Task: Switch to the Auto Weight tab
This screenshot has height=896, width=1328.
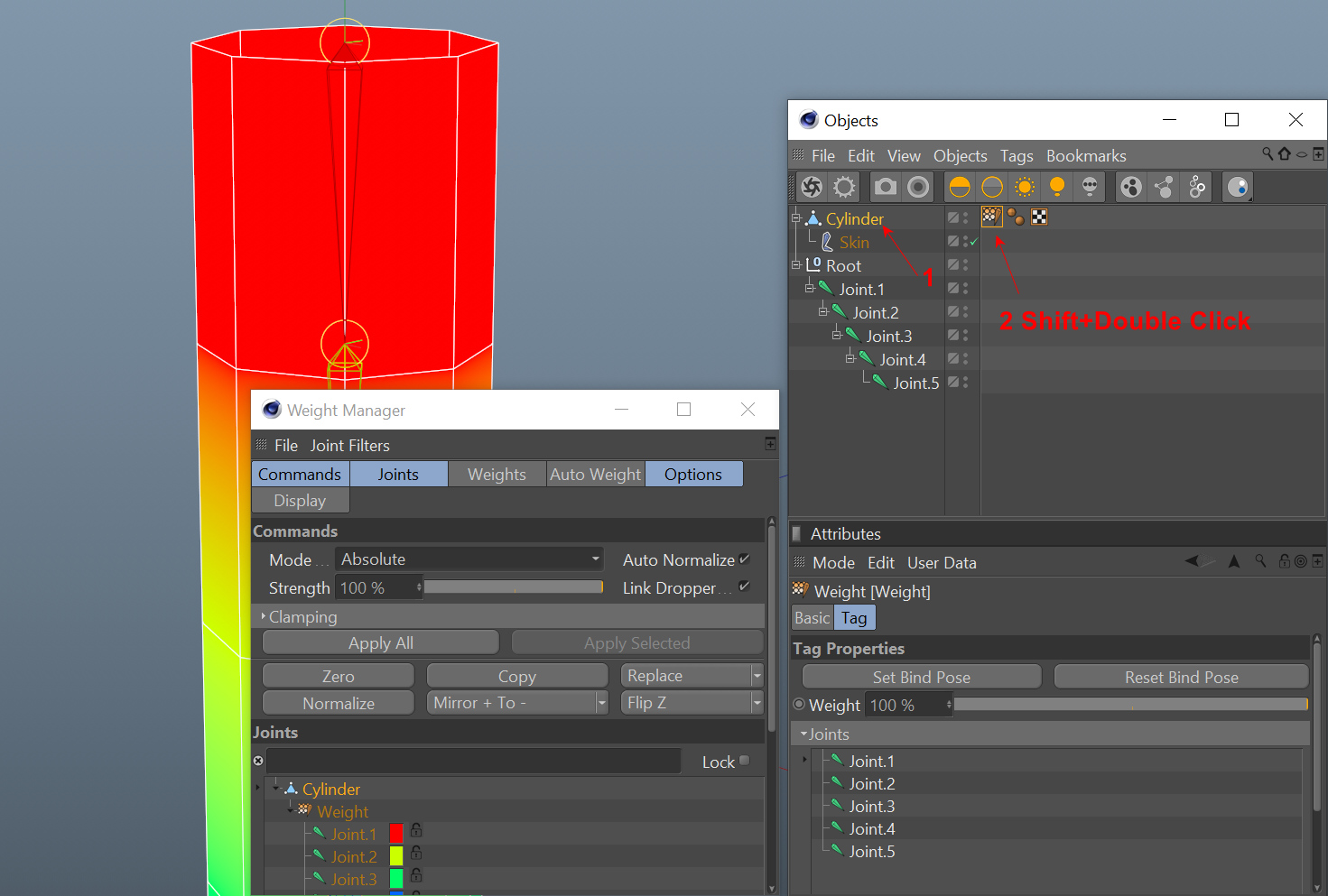Action: (x=596, y=474)
